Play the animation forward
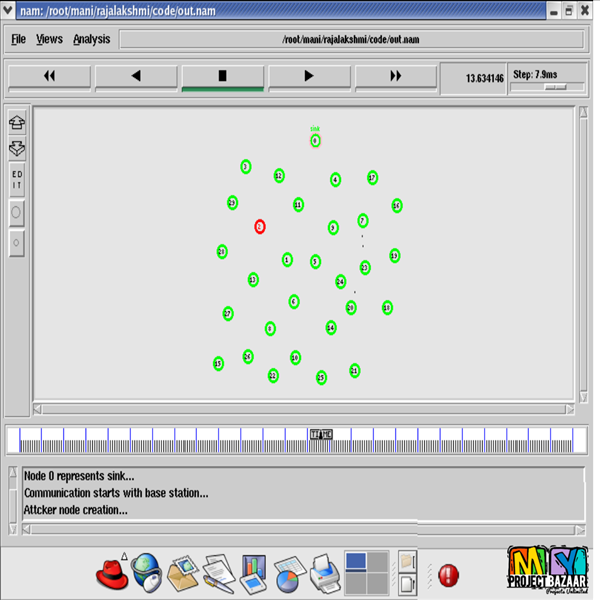This screenshot has height=600, width=600. (x=309, y=76)
